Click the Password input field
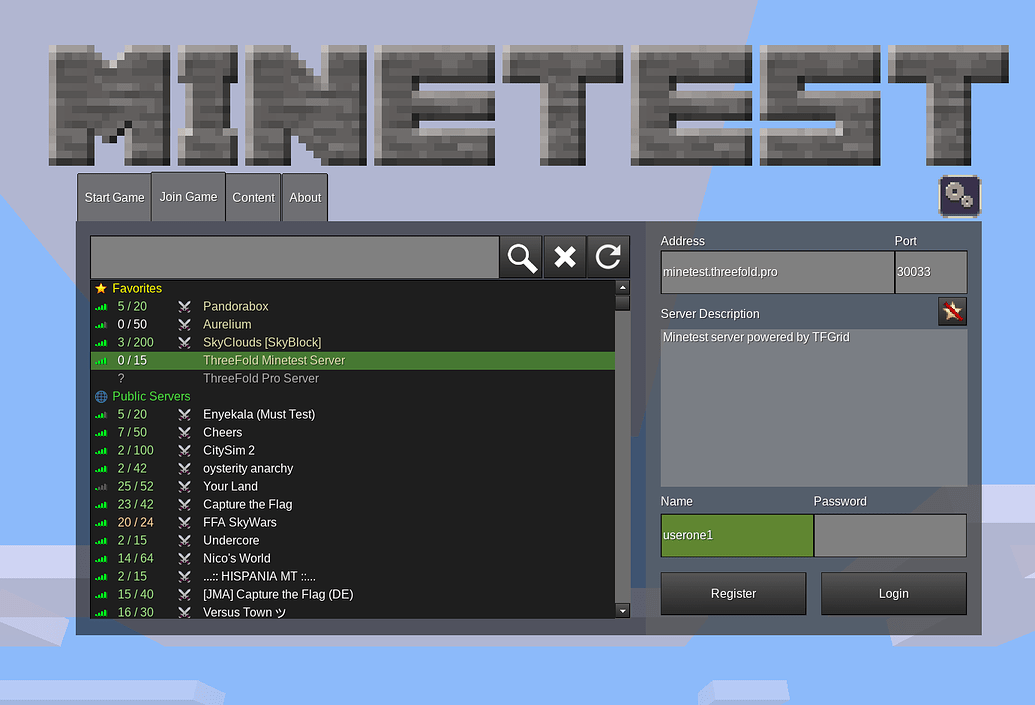1035x705 pixels. click(x=889, y=535)
